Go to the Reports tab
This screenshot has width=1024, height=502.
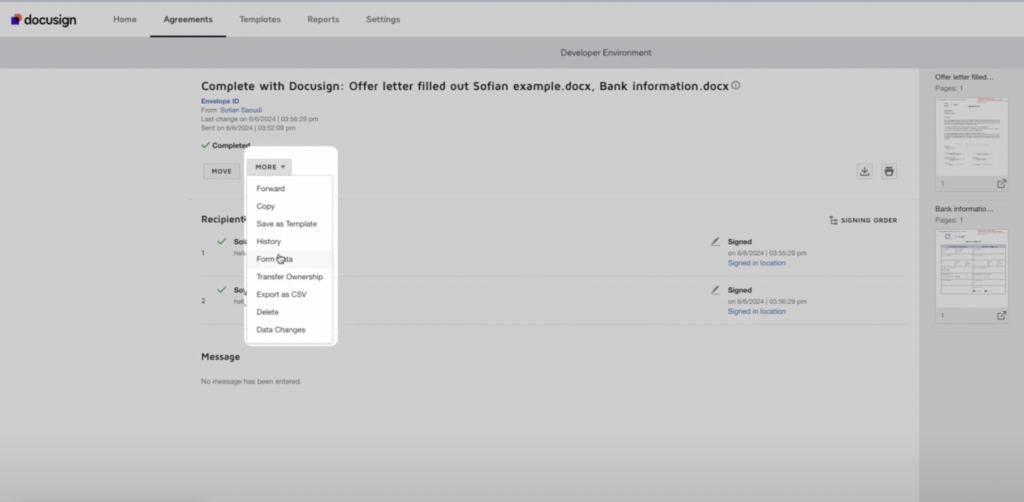point(323,20)
